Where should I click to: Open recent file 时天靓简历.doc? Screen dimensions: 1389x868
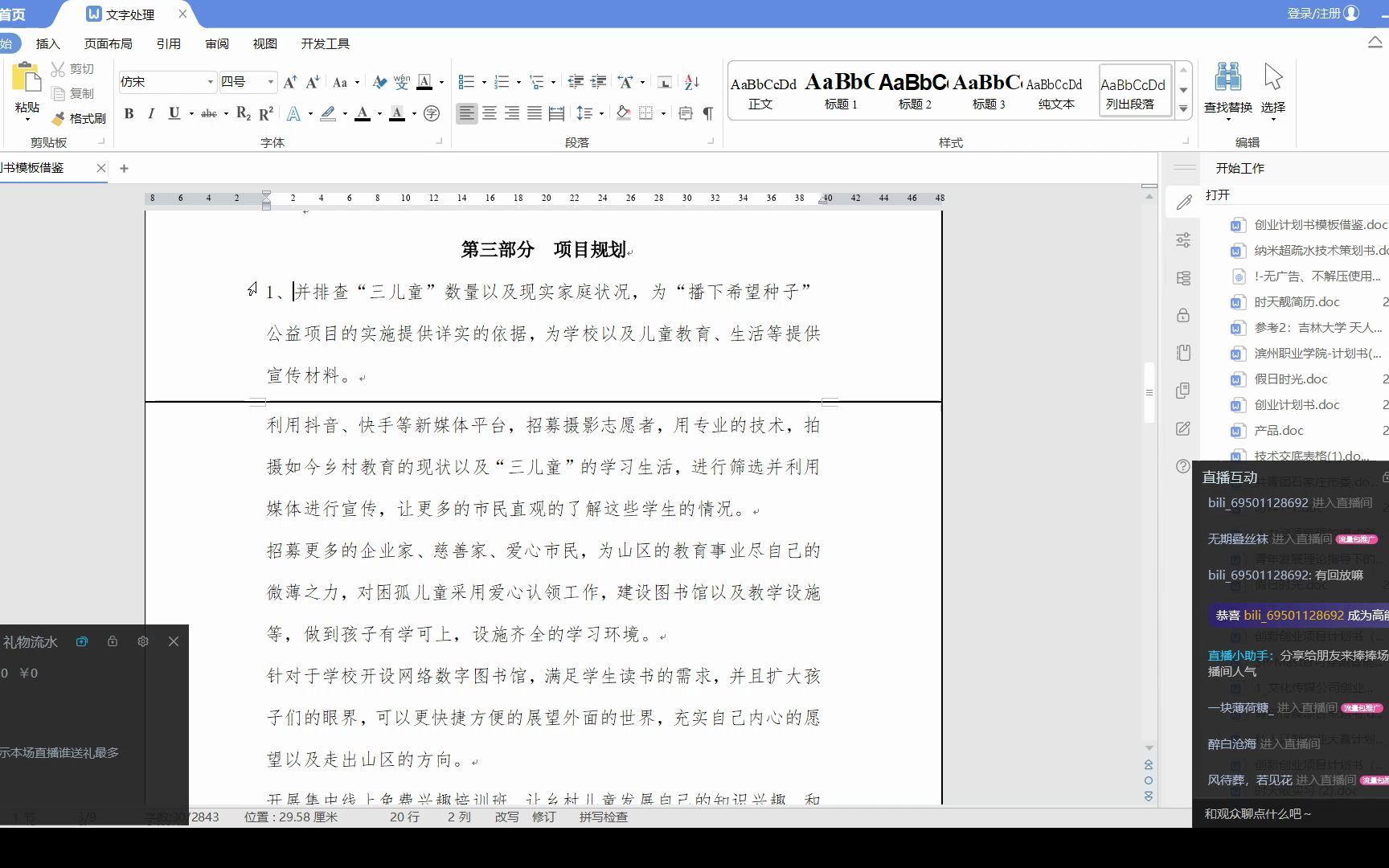(x=1297, y=302)
